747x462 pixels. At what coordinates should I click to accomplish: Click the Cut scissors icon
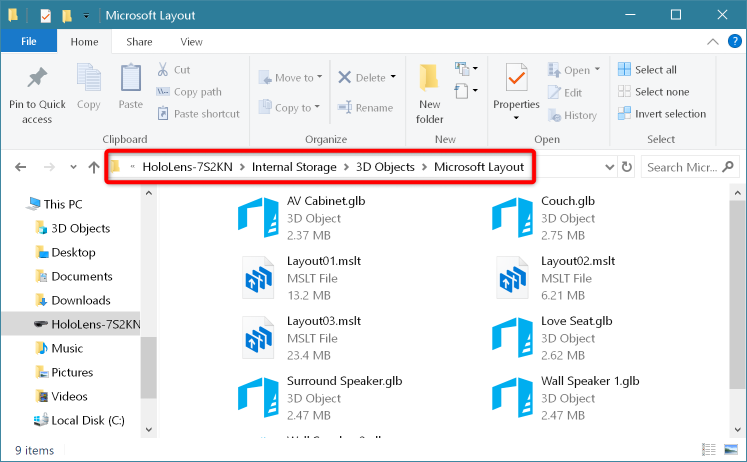tap(163, 70)
